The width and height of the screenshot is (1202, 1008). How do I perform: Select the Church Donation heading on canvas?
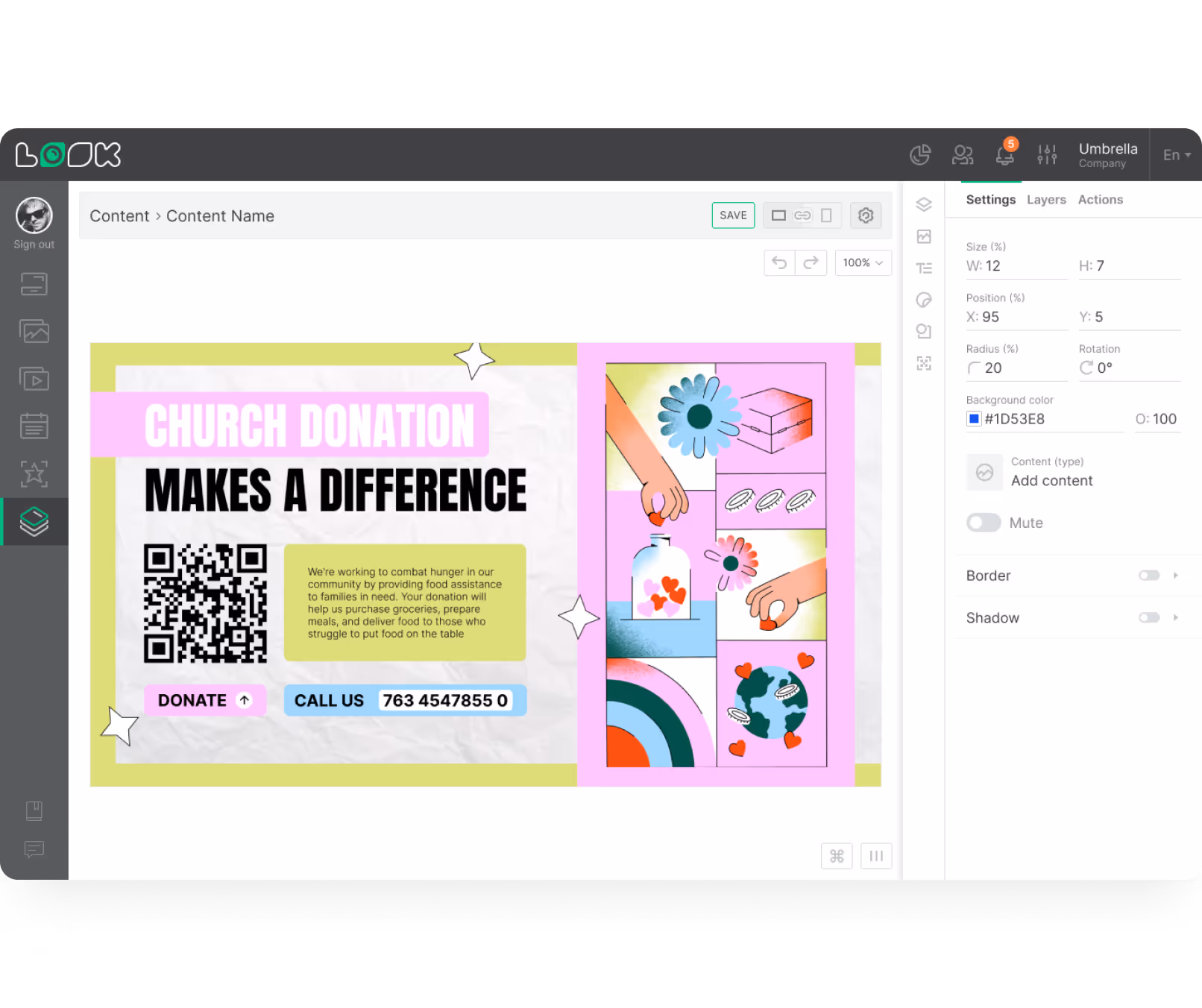[309, 426]
